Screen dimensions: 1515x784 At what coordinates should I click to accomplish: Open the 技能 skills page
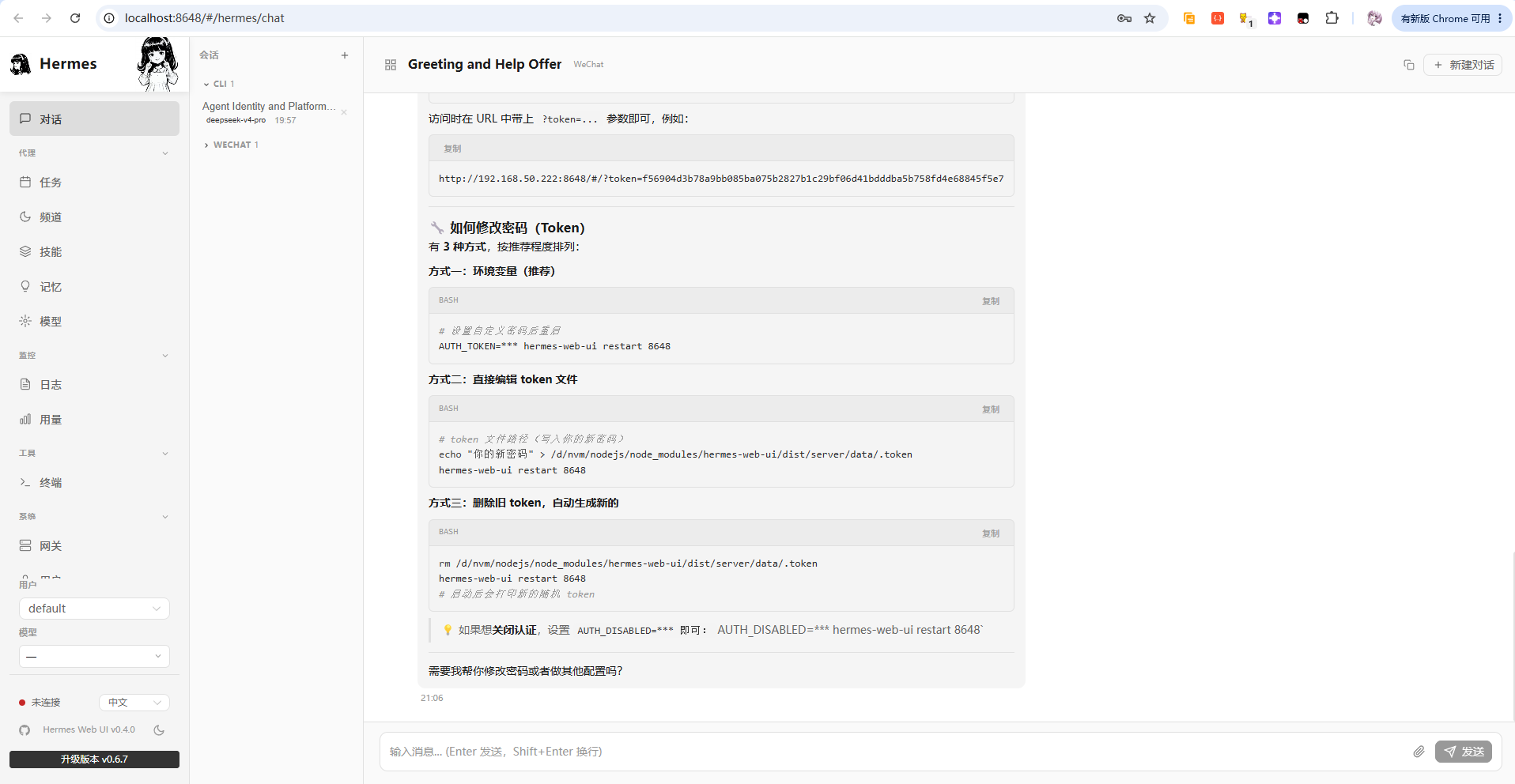pos(94,251)
